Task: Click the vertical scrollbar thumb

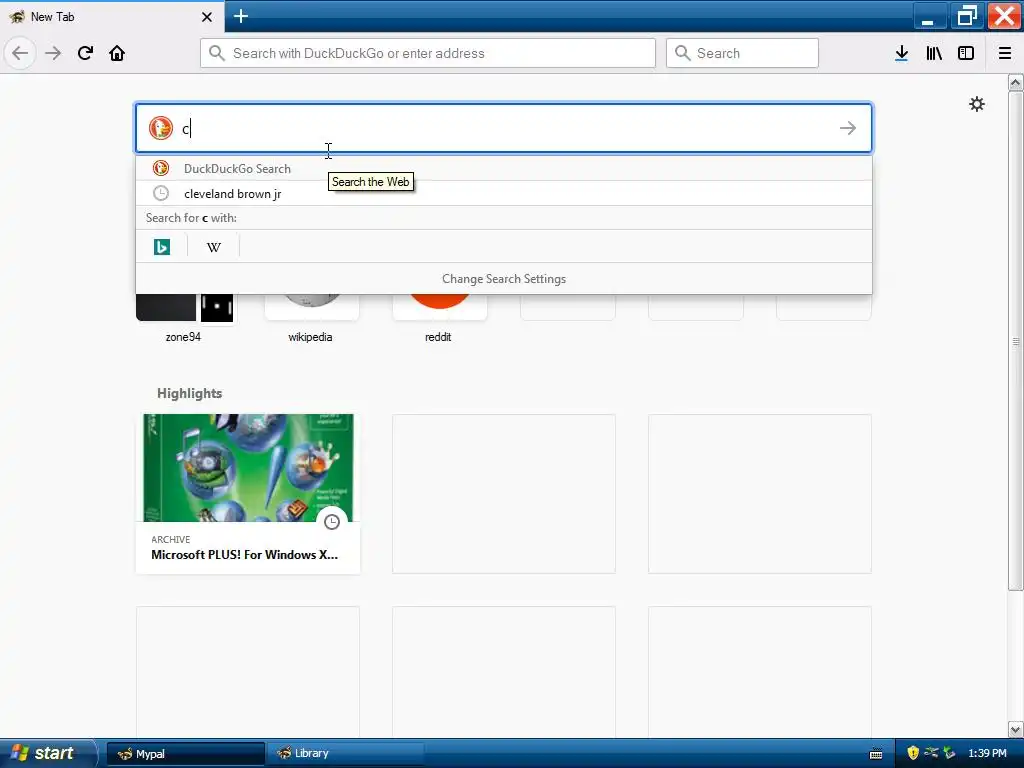Action: coord(1016,341)
